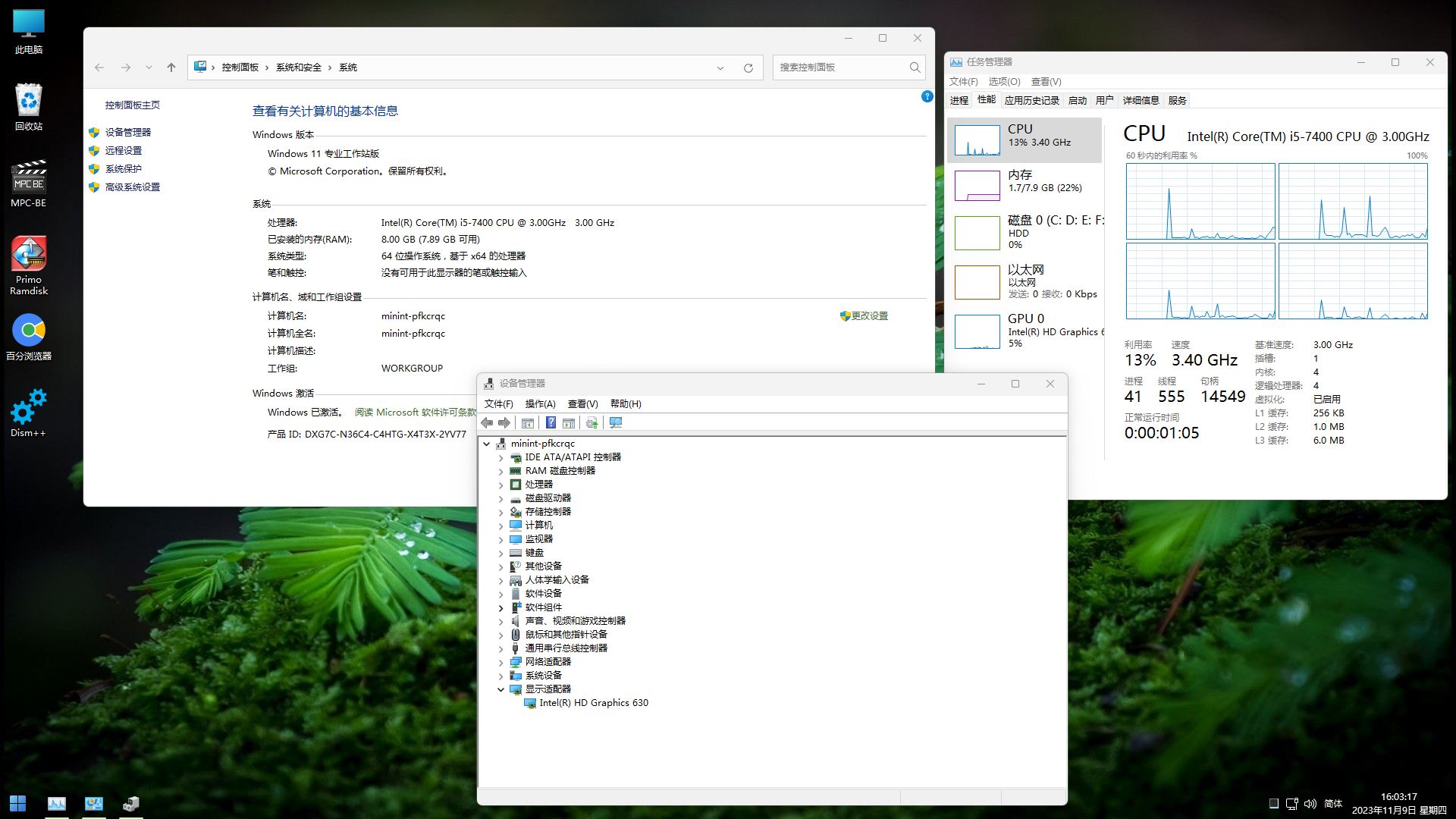Select the 以太网 item in Task Manager
Screen dimensions: 1456x819
click(1025, 281)
